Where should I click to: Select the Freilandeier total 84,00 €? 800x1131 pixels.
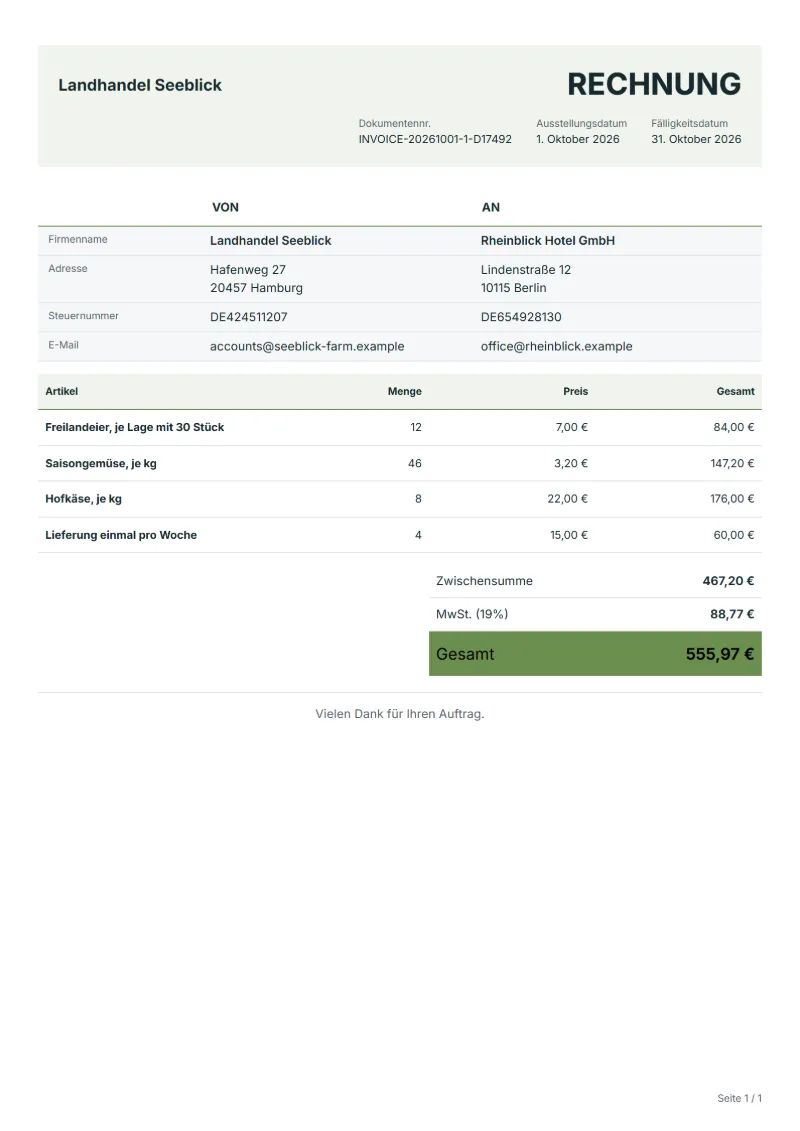(x=734, y=427)
